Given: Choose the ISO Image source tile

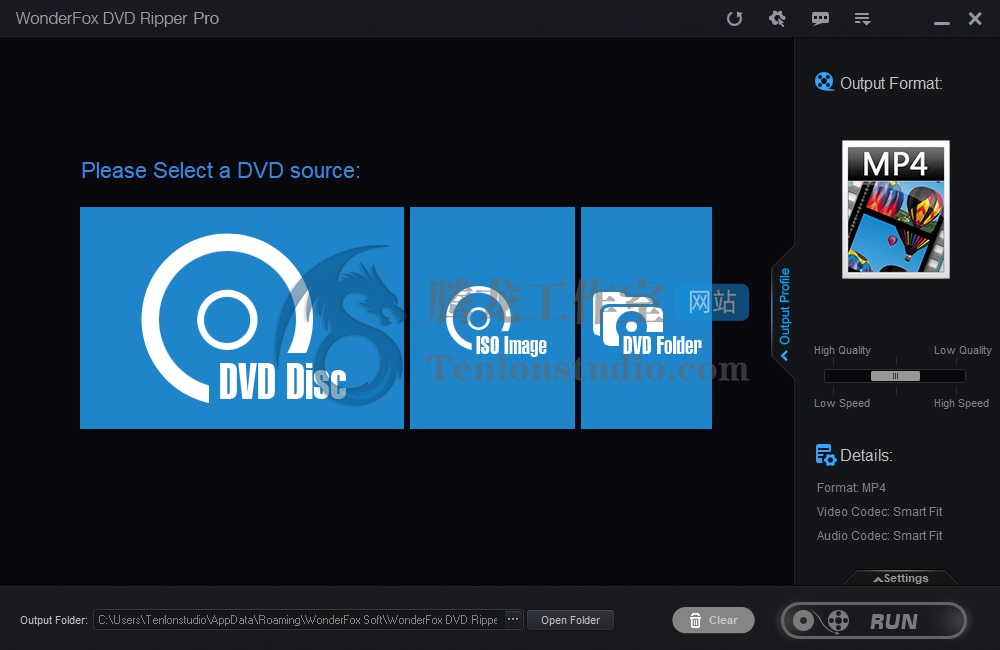Looking at the screenshot, I should [x=492, y=318].
